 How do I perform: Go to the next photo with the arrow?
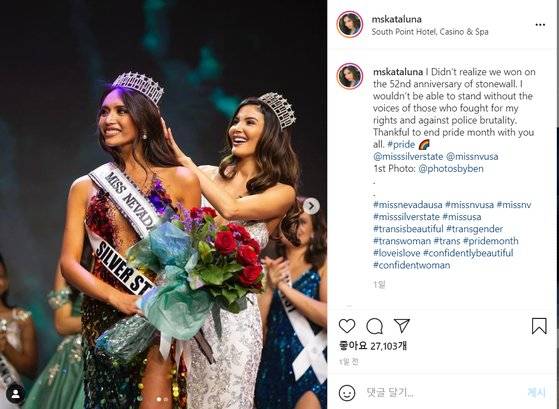pyautogui.click(x=311, y=206)
